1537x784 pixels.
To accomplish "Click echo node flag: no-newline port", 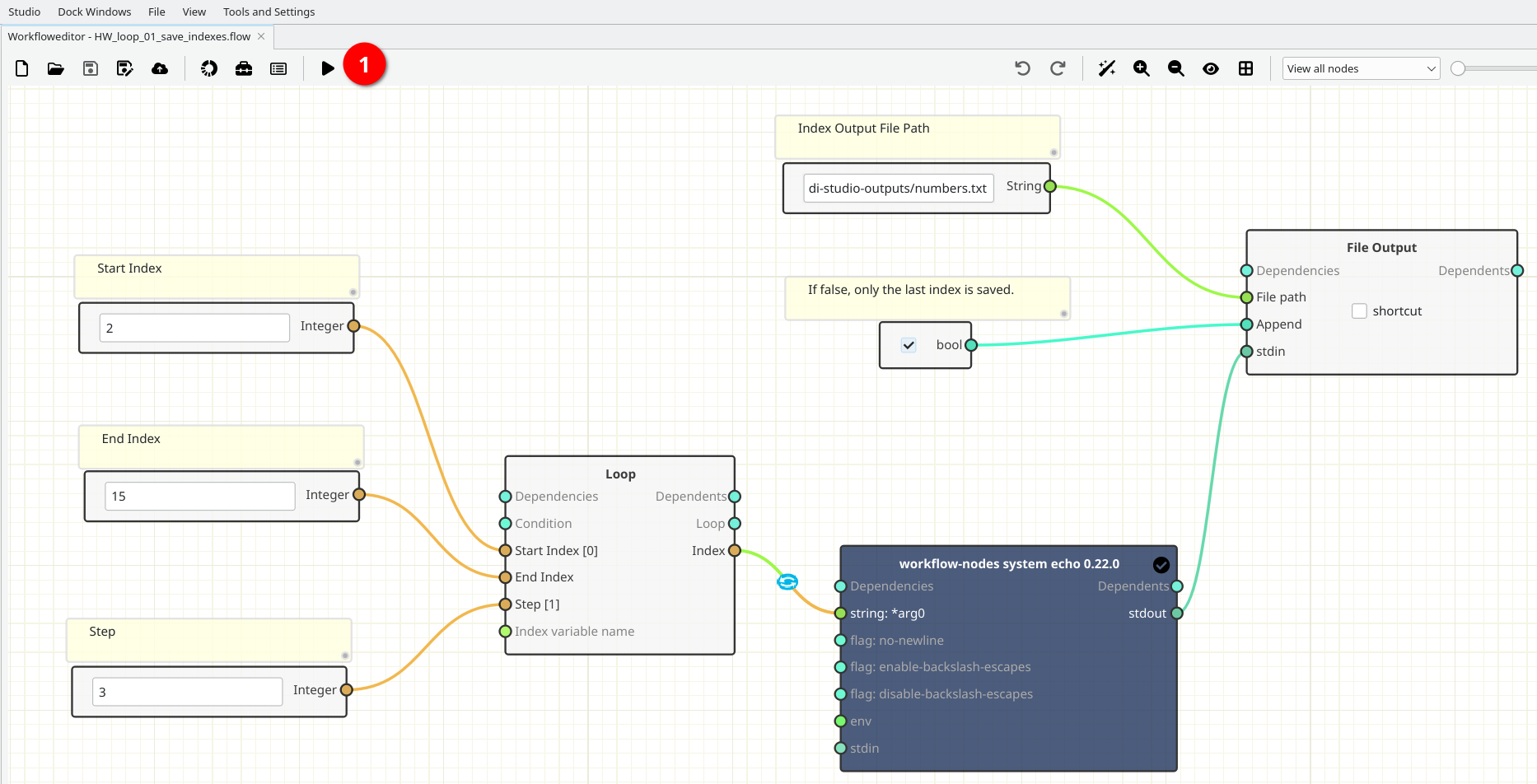I will [x=840, y=641].
